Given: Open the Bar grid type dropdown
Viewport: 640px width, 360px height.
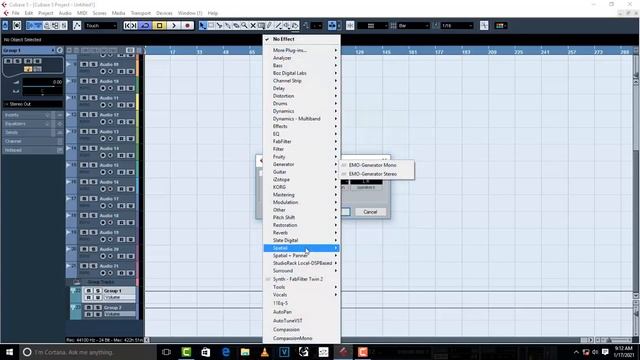Looking at the screenshot, I should 414,26.
